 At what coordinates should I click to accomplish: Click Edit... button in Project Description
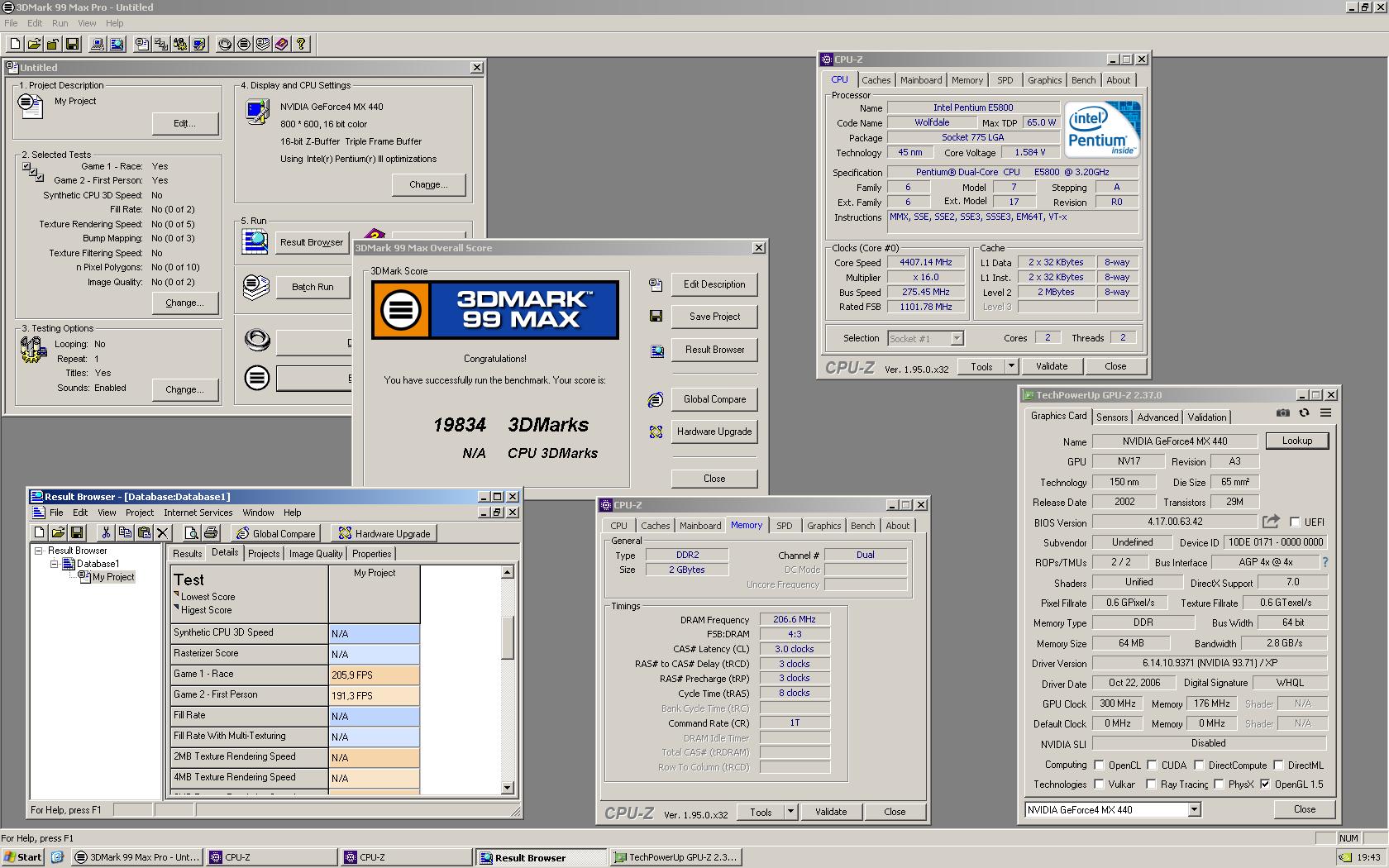[x=184, y=123]
